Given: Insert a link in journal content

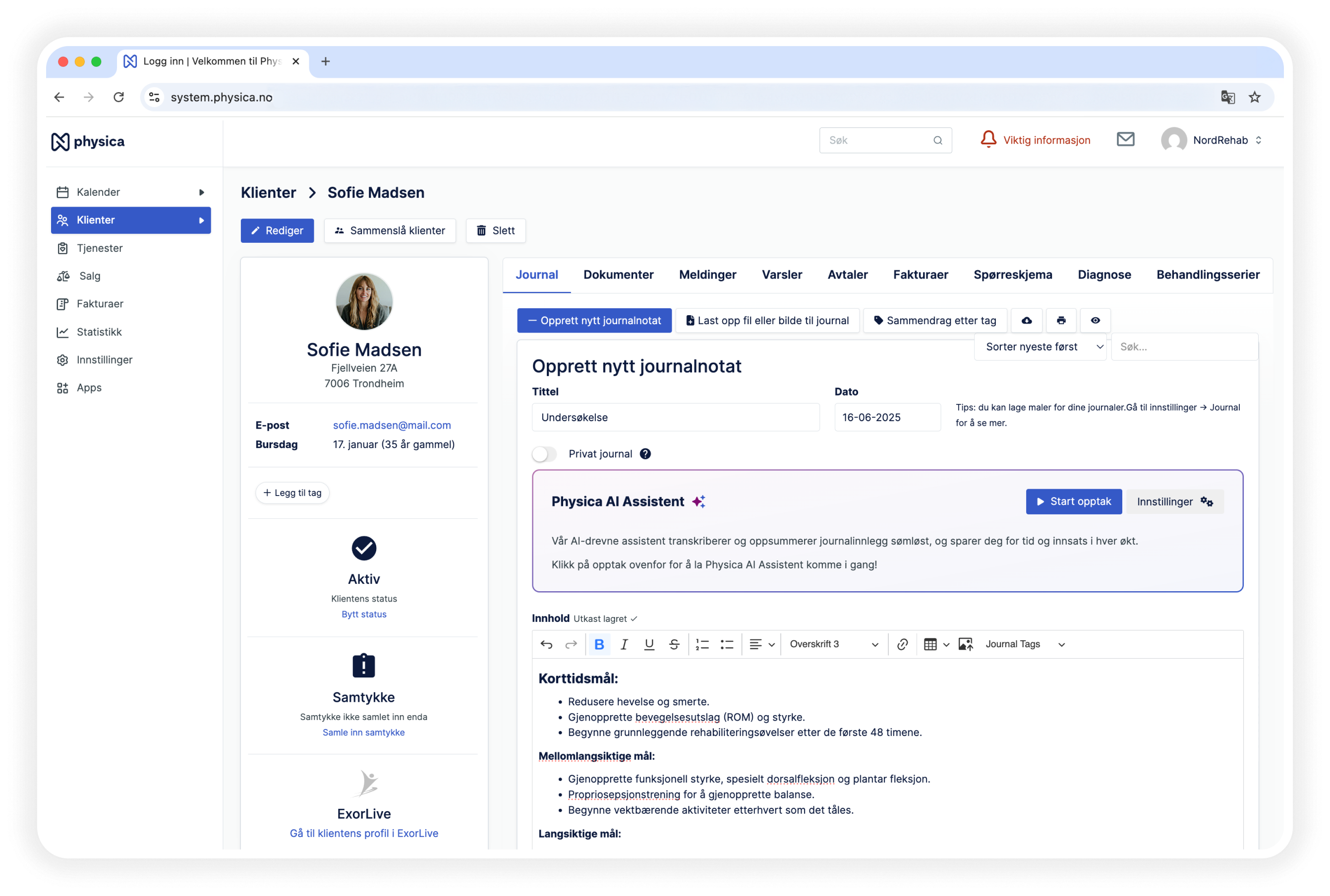Looking at the screenshot, I should tap(903, 645).
